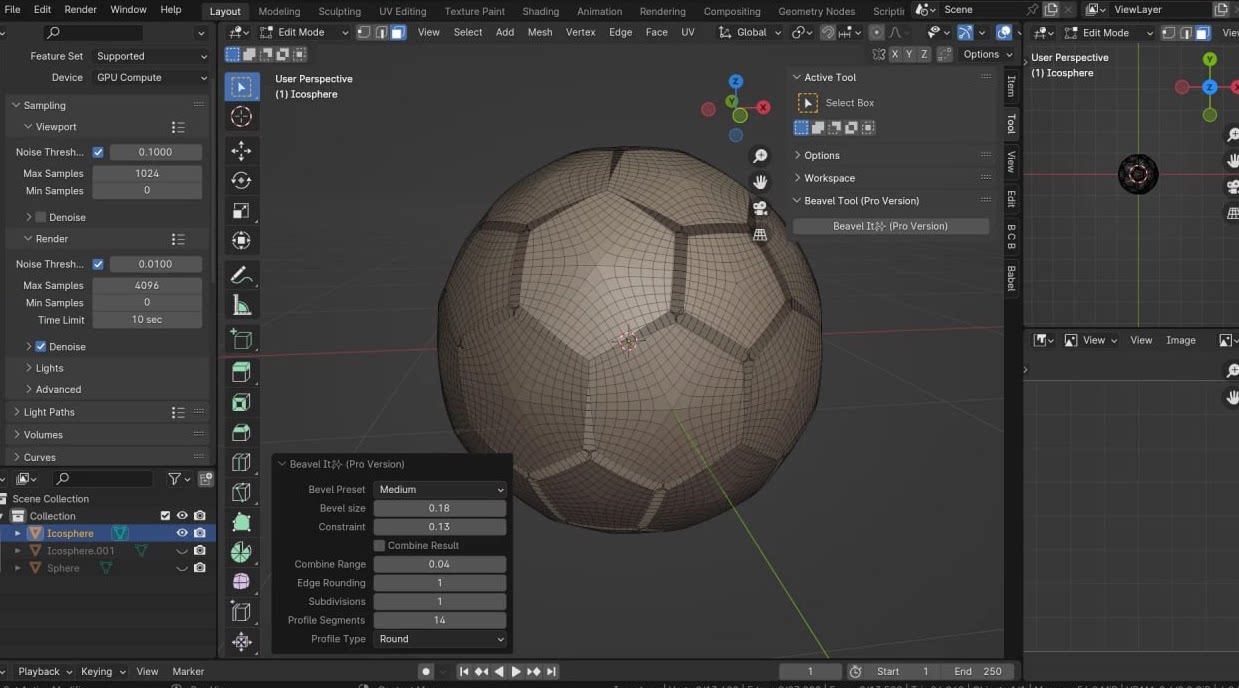This screenshot has width=1239, height=688.
Task: Enable face select mode in header
Action: pyautogui.click(x=398, y=32)
